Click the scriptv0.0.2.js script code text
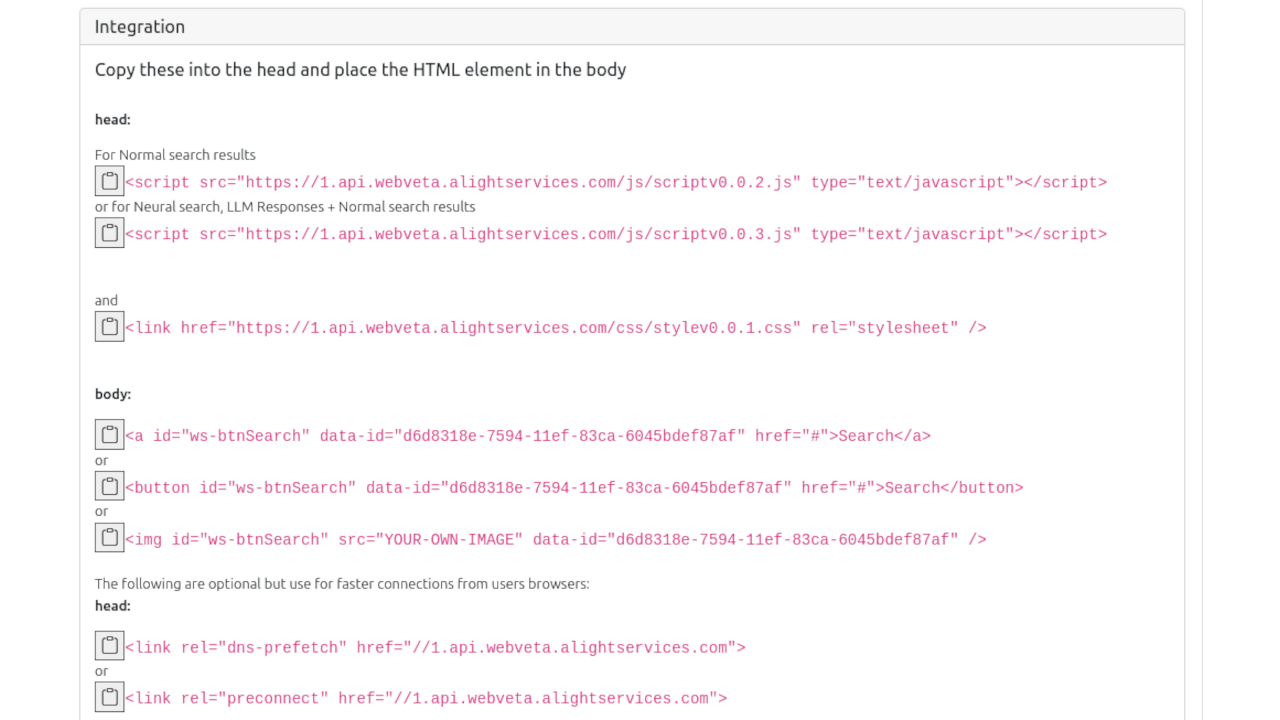Viewport: 1280px width, 720px height. [616, 183]
